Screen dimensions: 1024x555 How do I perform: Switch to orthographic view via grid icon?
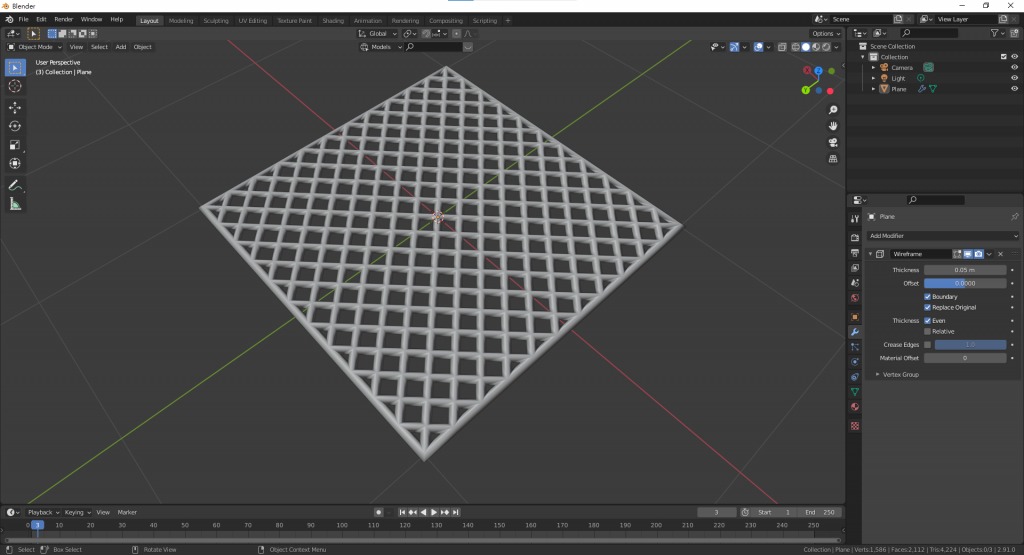(x=832, y=158)
